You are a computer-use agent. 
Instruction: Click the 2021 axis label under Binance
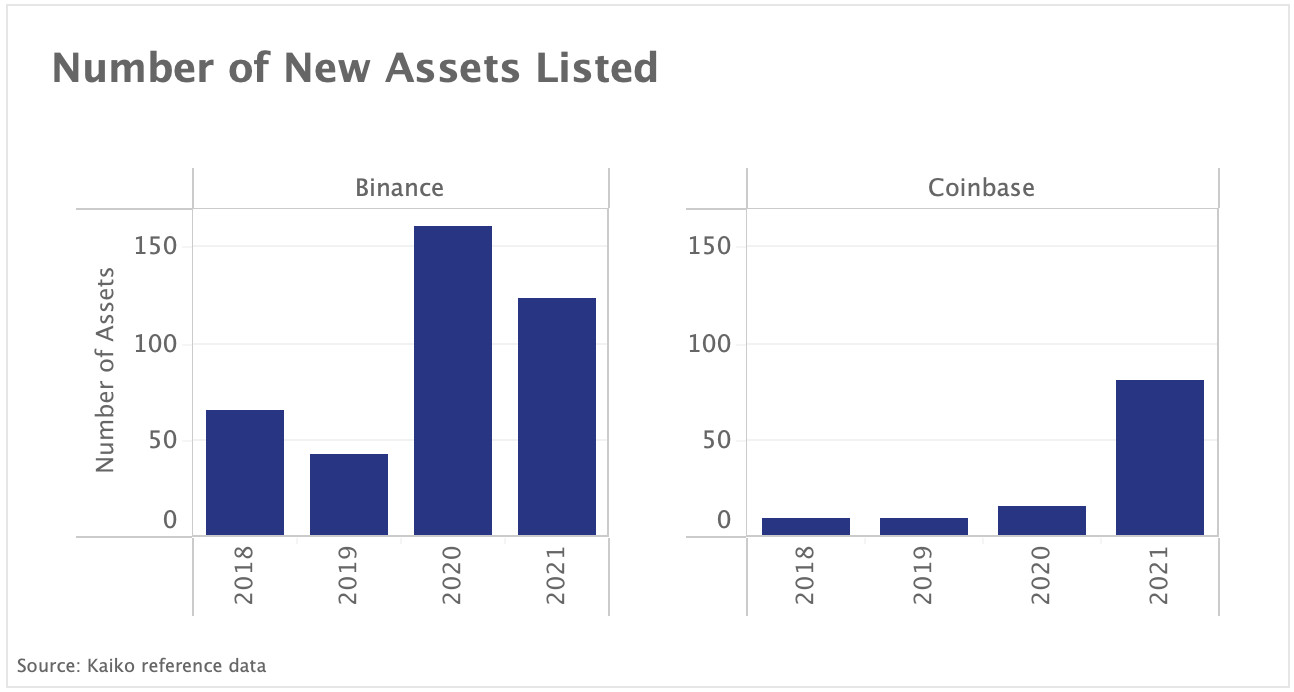557,575
